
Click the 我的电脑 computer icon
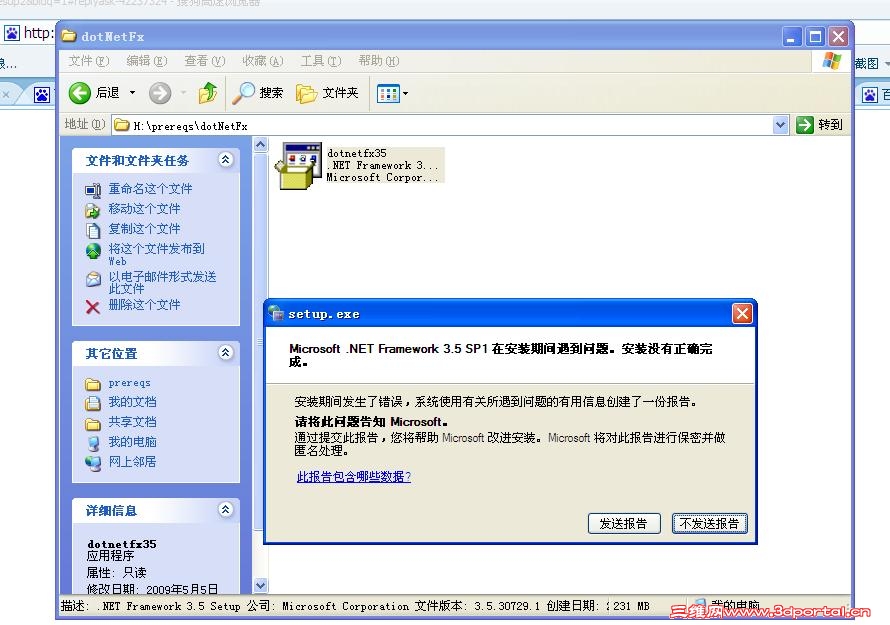pyautogui.click(x=93, y=443)
